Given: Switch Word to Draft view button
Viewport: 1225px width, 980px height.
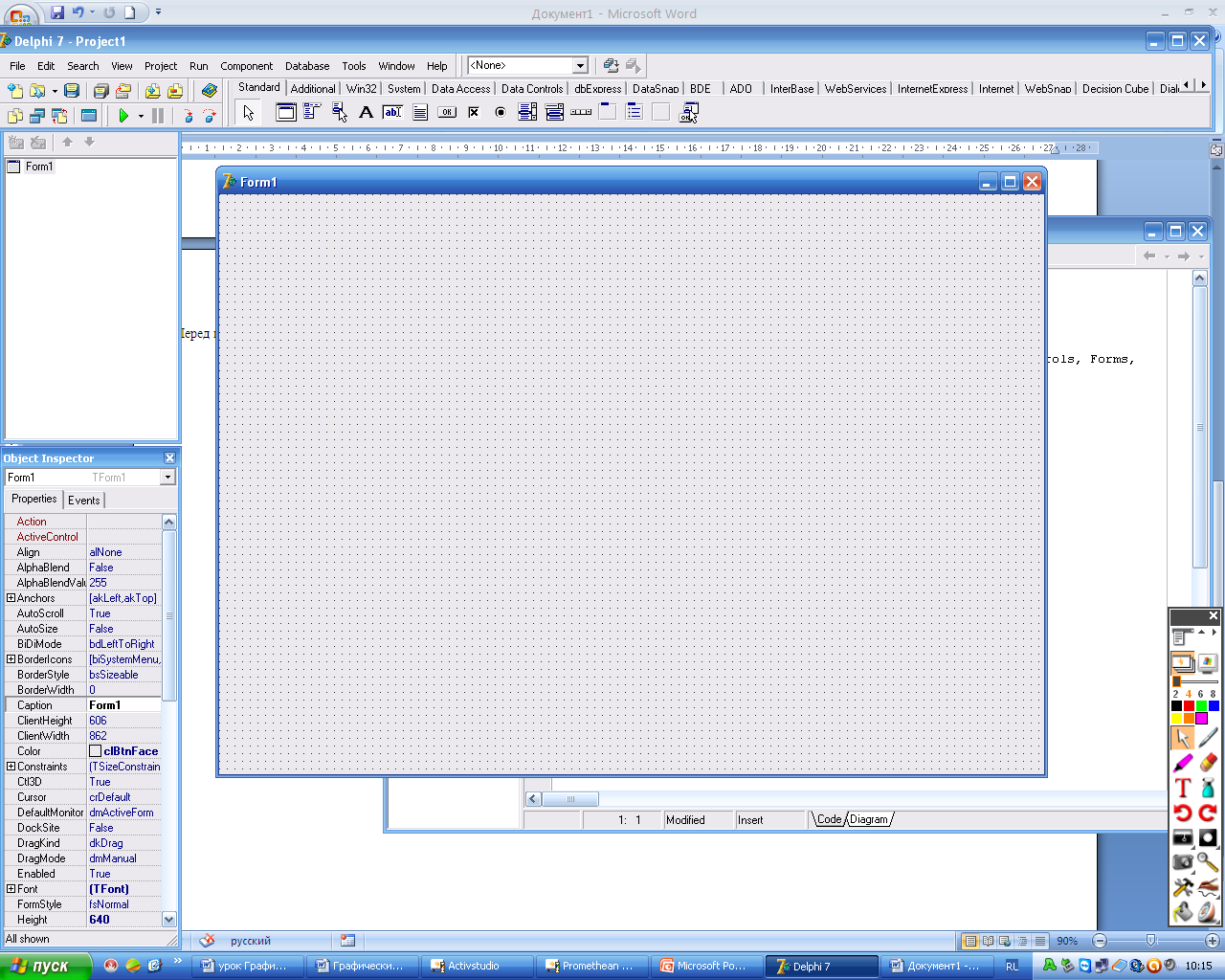Looking at the screenshot, I should (1040, 941).
